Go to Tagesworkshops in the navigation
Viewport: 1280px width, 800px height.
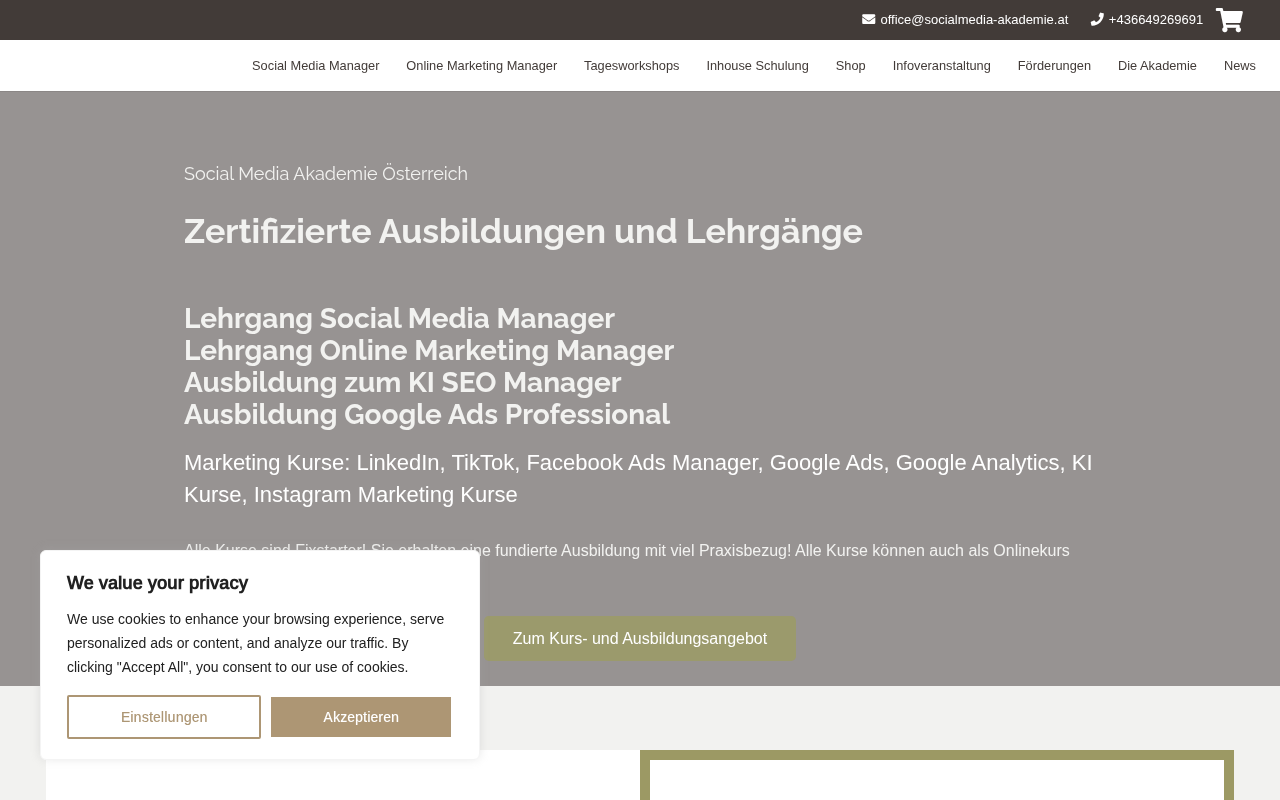[x=632, y=66]
